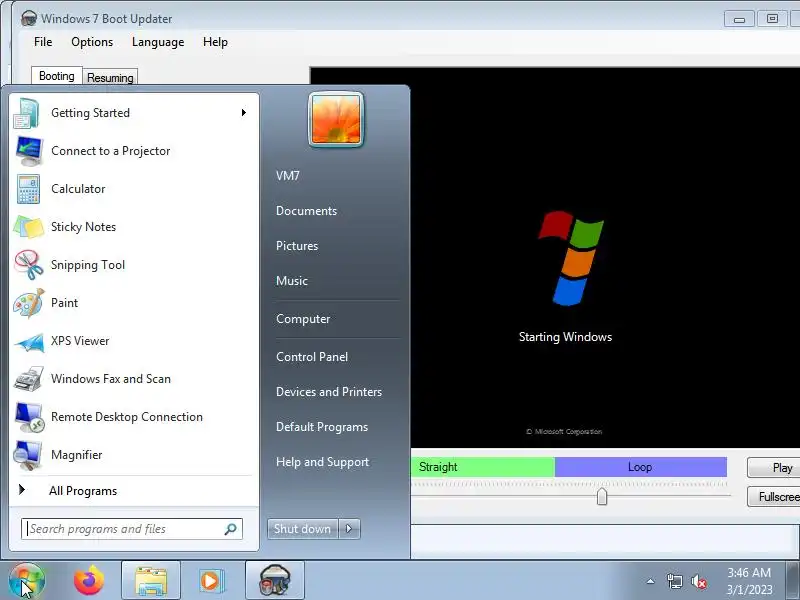Click the clock showing 3:46 AM
The image size is (800, 600).
point(749,572)
